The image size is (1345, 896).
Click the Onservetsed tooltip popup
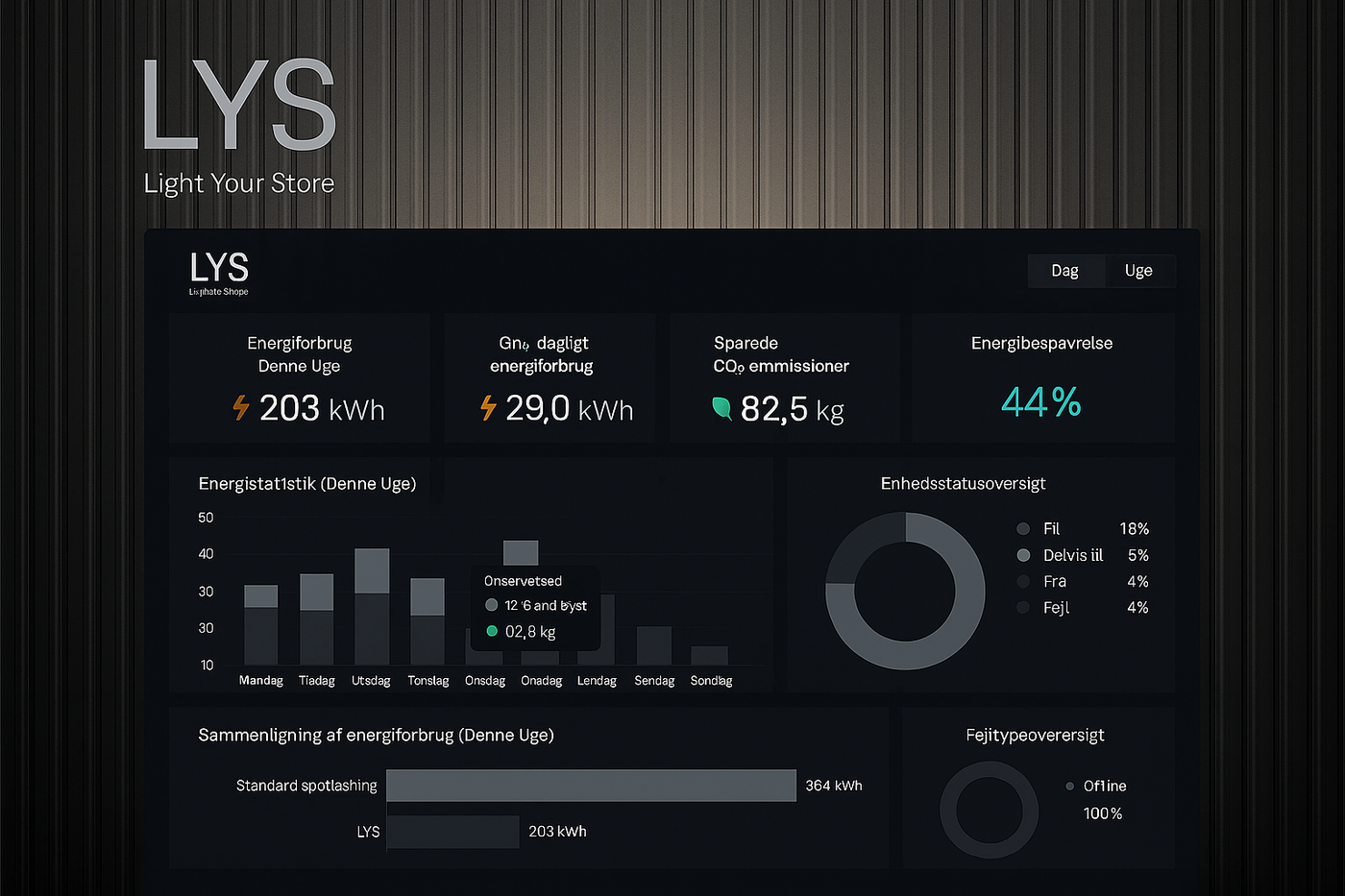[x=534, y=606]
